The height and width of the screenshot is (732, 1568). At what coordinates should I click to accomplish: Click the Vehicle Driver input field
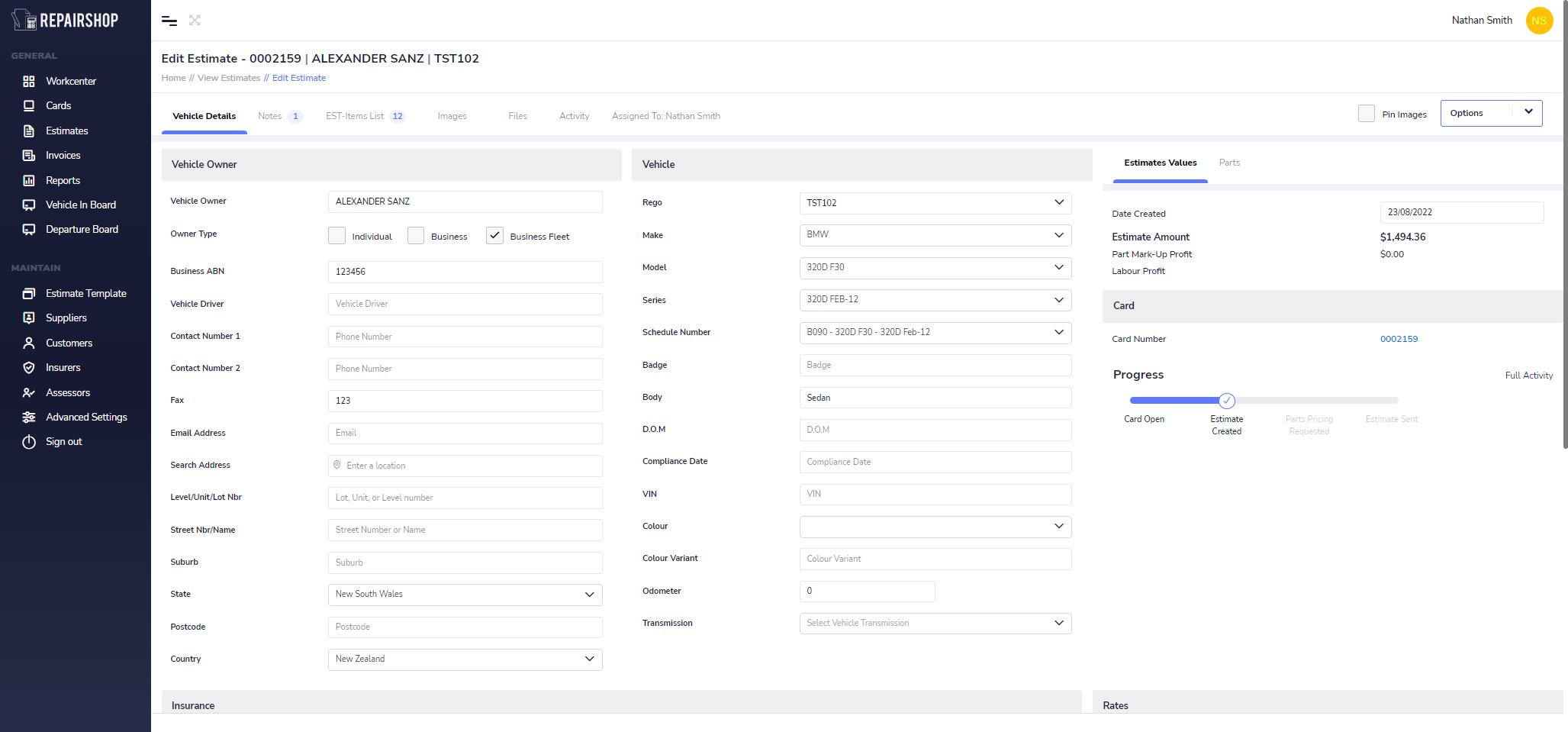pos(465,304)
